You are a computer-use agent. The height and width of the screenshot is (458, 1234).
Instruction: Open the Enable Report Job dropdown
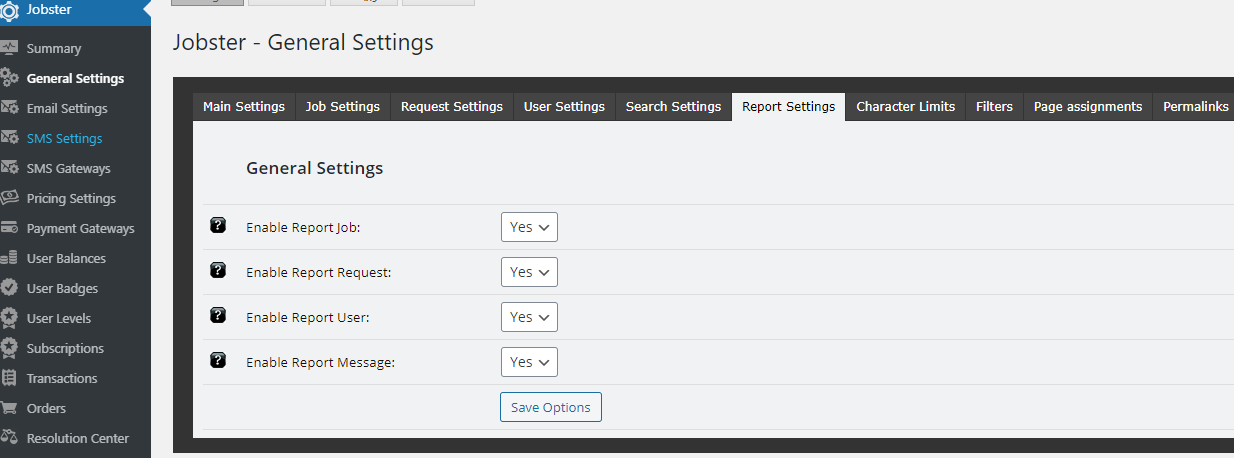pyautogui.click(x=529, y=227)
